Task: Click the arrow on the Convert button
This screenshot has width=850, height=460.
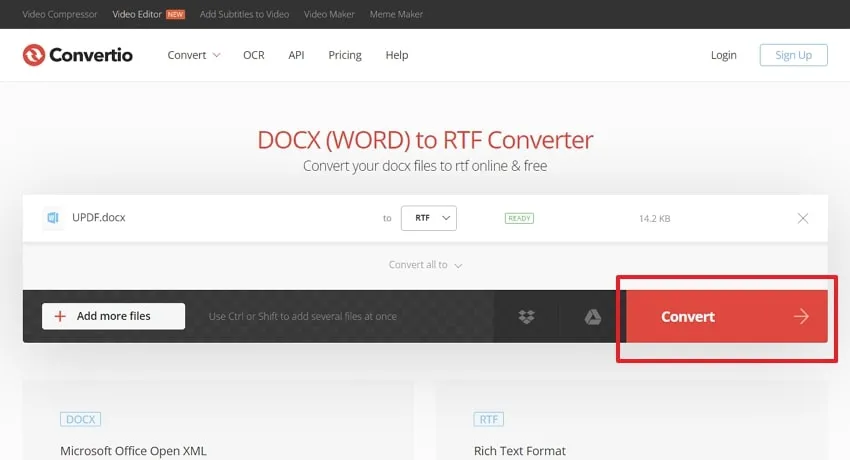Action: [x=801, y=316]
